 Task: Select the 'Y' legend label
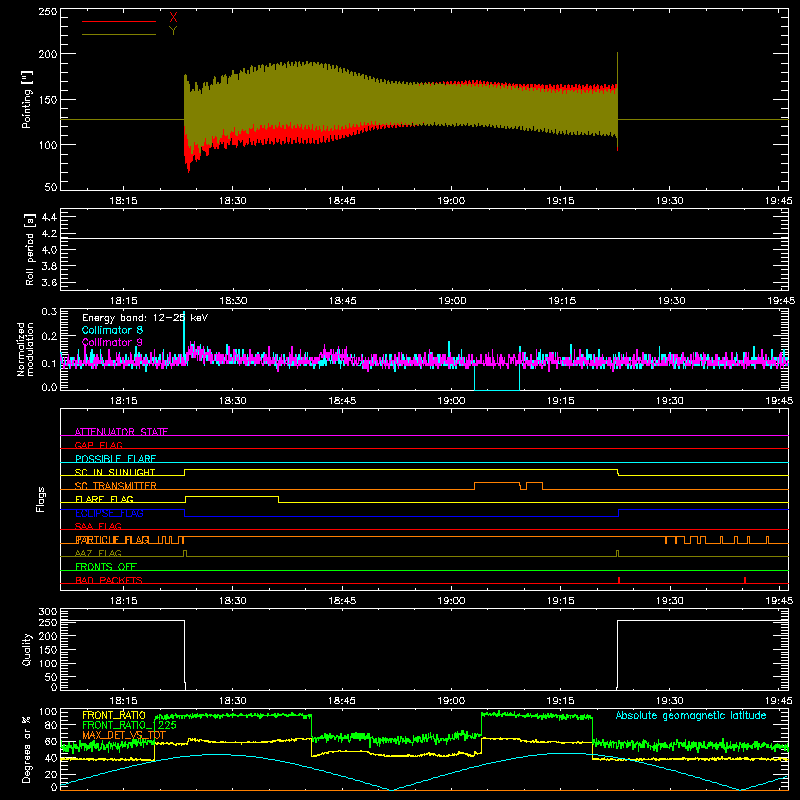(173, 31)
